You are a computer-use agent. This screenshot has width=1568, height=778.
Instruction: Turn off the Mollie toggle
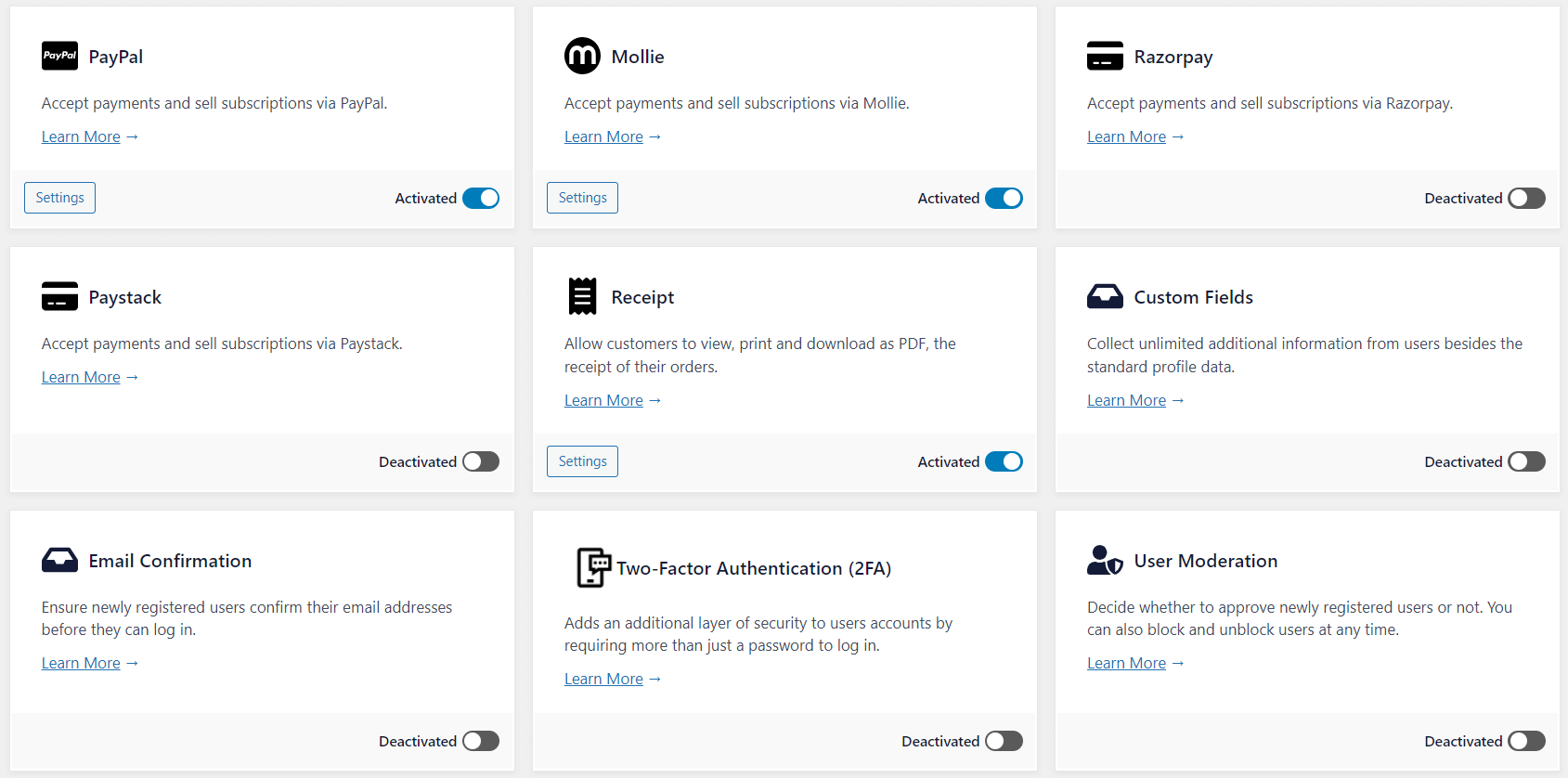point(1004,198)
